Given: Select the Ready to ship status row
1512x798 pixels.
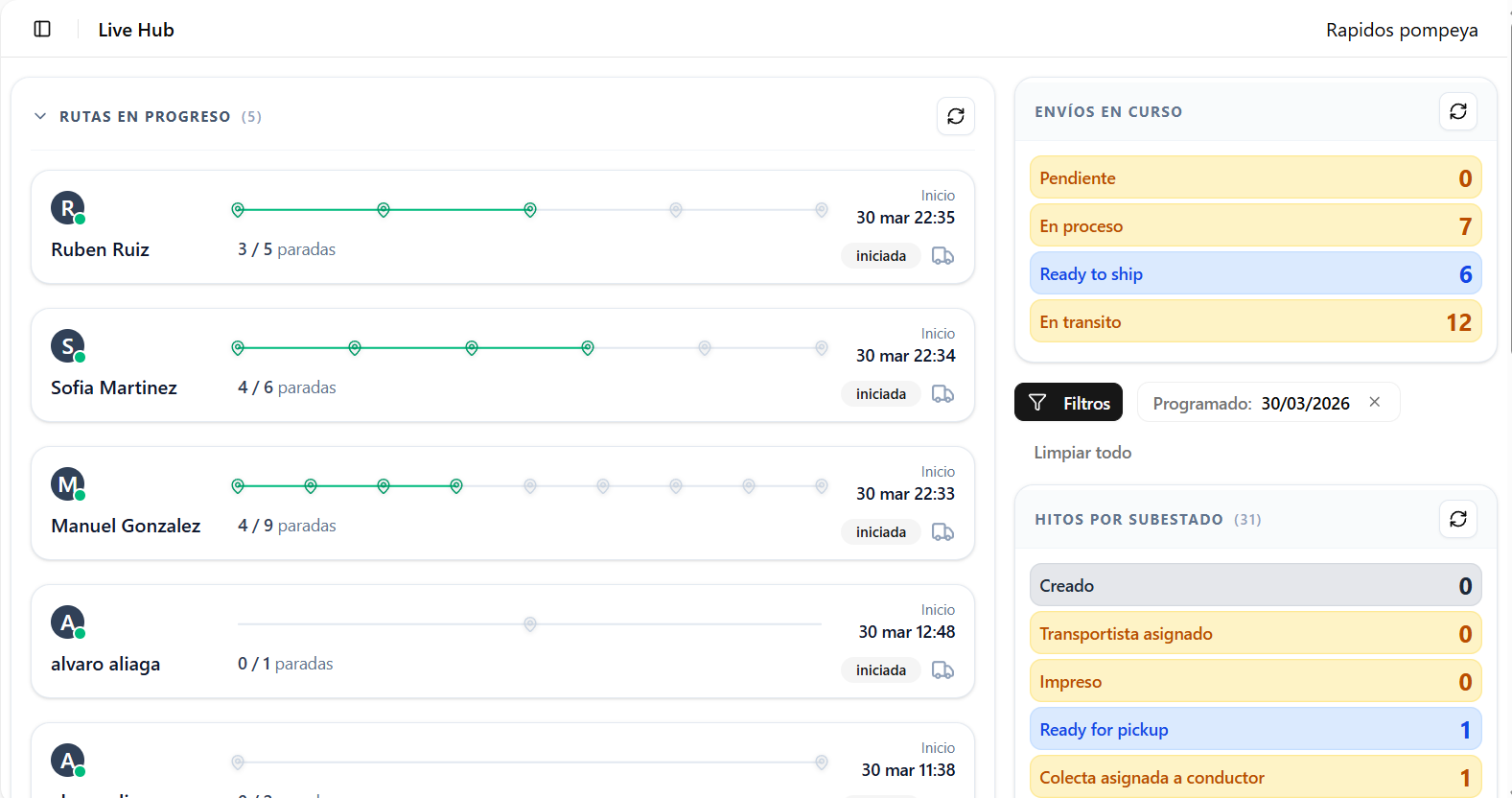Looking at the screenshot, I should click(x=1254, y=274).
